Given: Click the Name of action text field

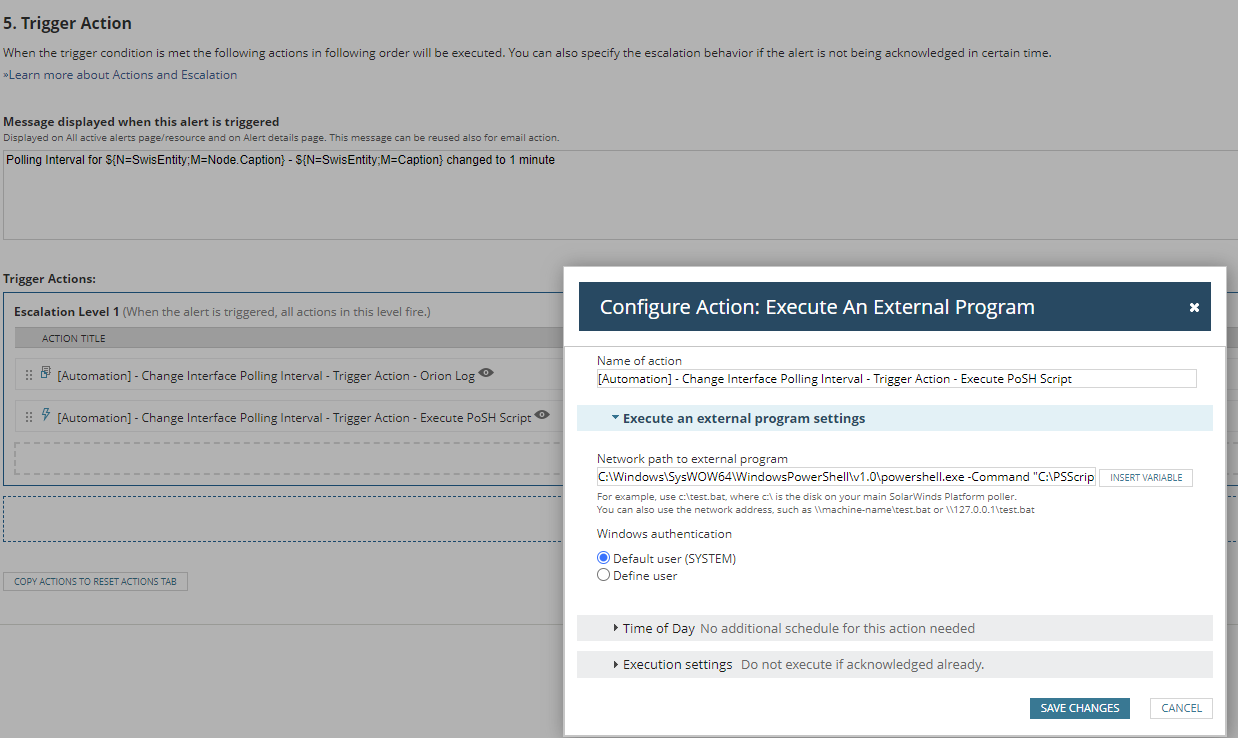Looking at the screenshot, I should tap(896, 378).
